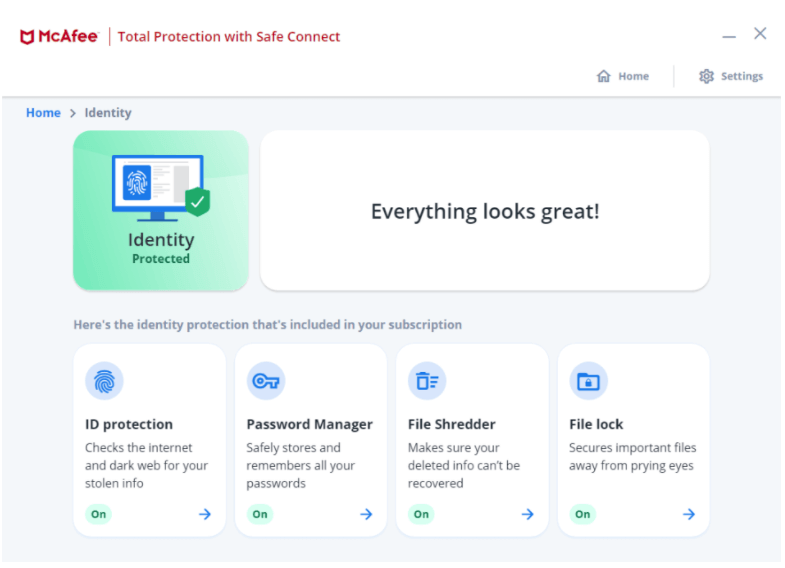Click the Identity Protected status card
785x568 pixels.
tap(161, 210)
